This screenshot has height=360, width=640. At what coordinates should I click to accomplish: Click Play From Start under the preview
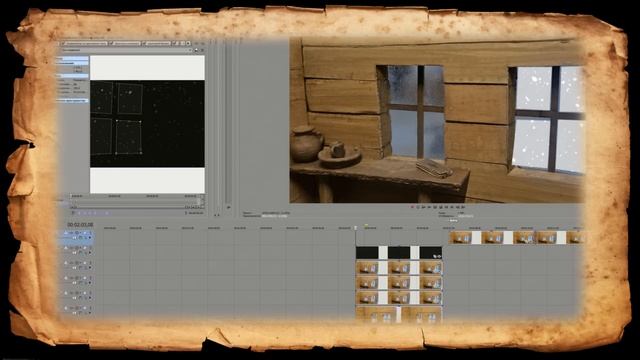pyautogui.click(x=423, y=207)
